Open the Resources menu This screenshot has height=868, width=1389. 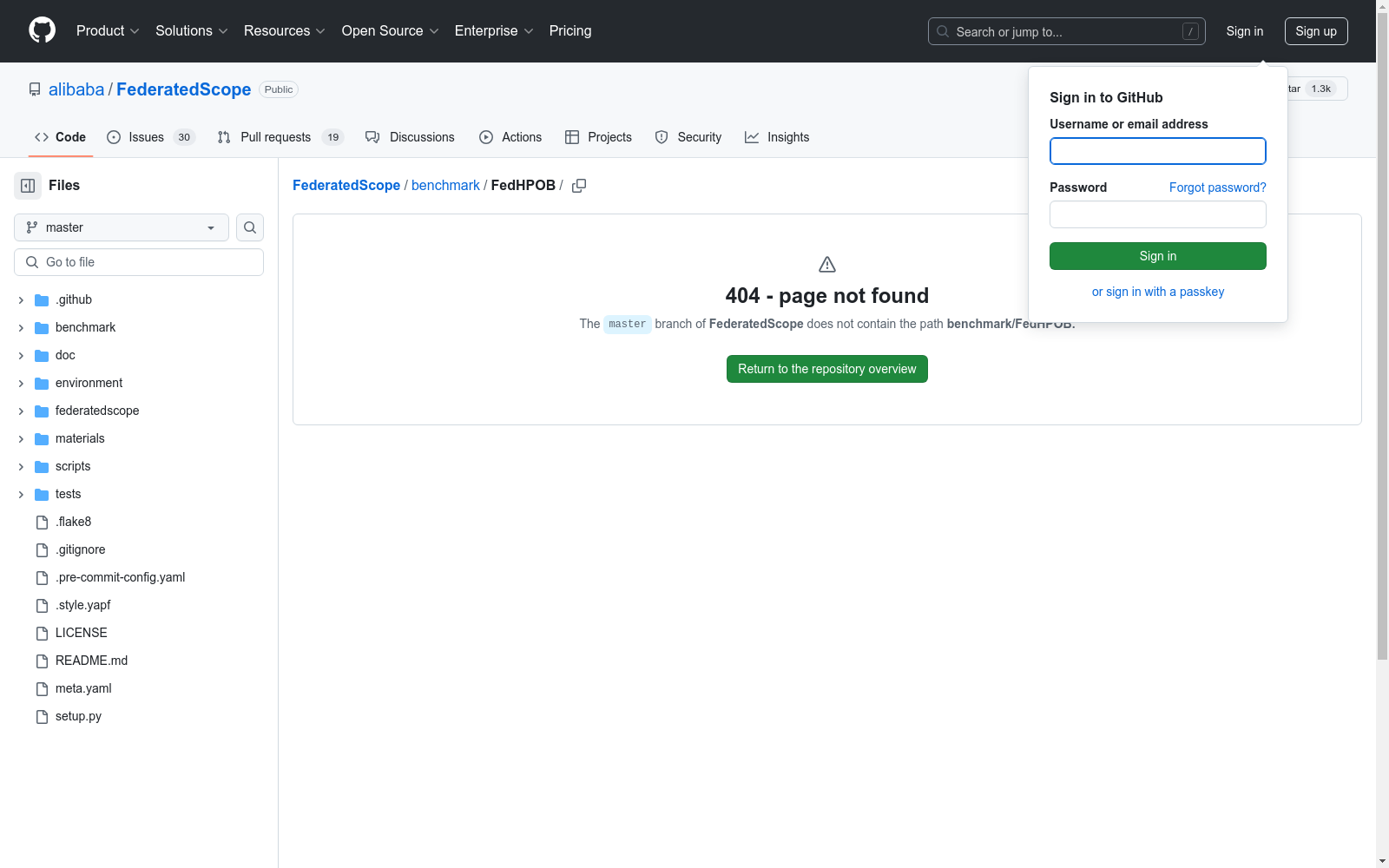click(x=285, y=31)
